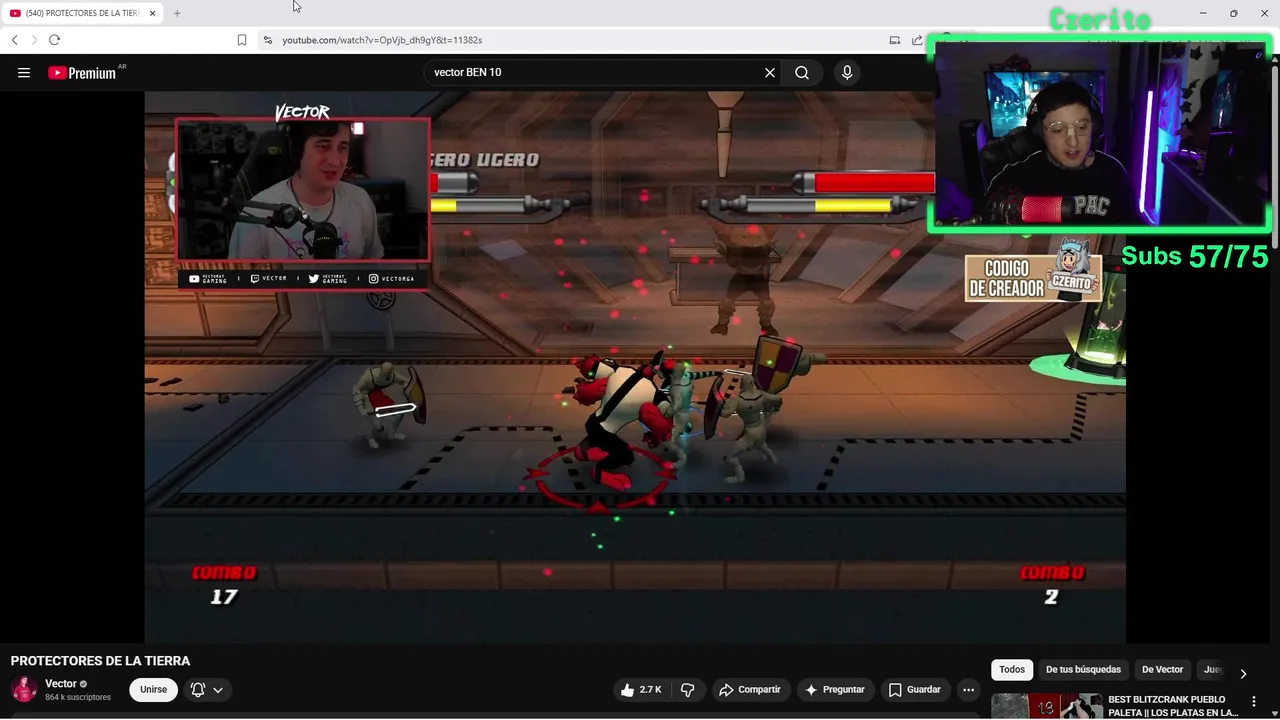Bookmark this page icon

(x=242, y=40)
